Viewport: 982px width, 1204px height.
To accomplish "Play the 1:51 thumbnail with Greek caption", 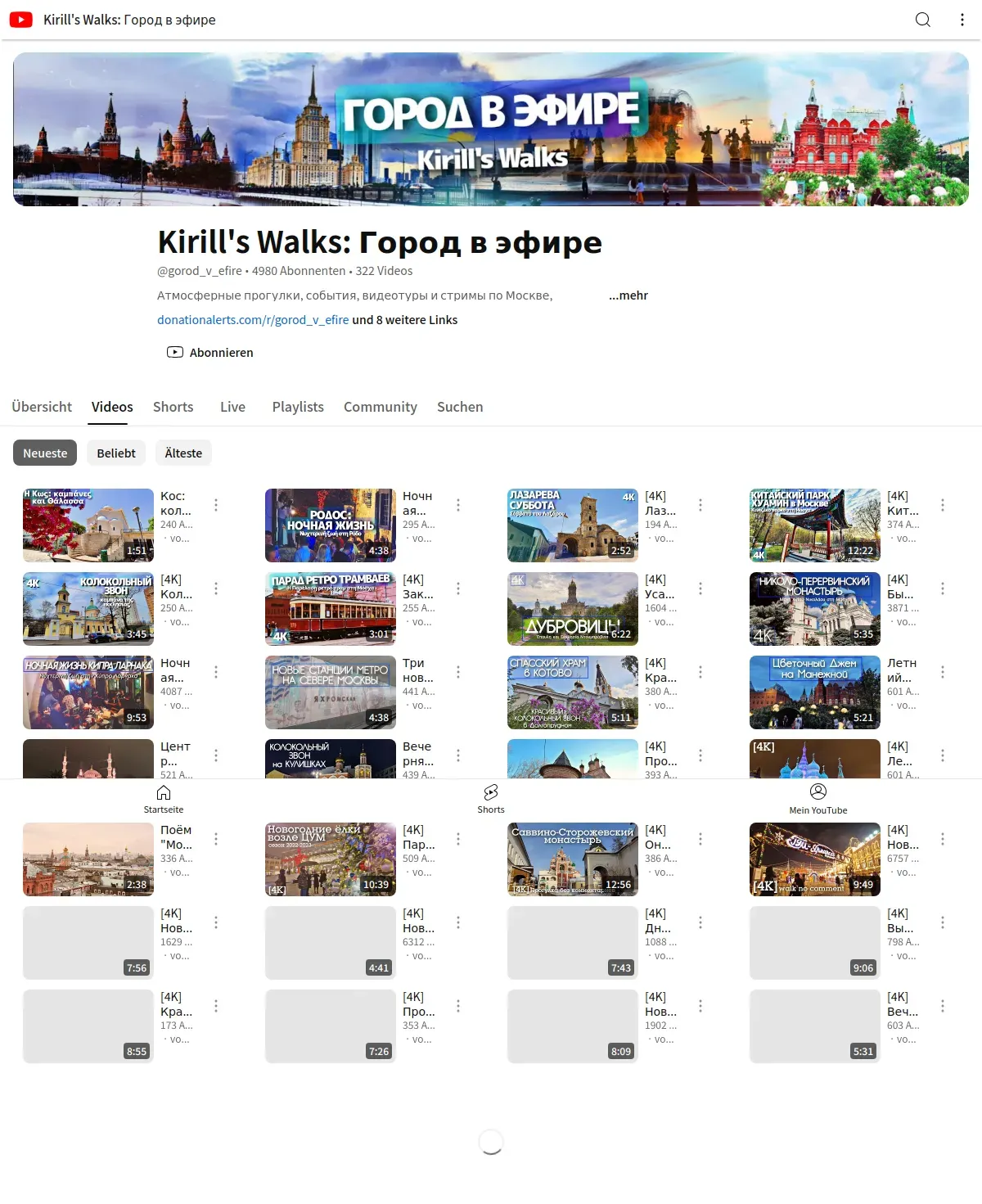I will (88, 525).
